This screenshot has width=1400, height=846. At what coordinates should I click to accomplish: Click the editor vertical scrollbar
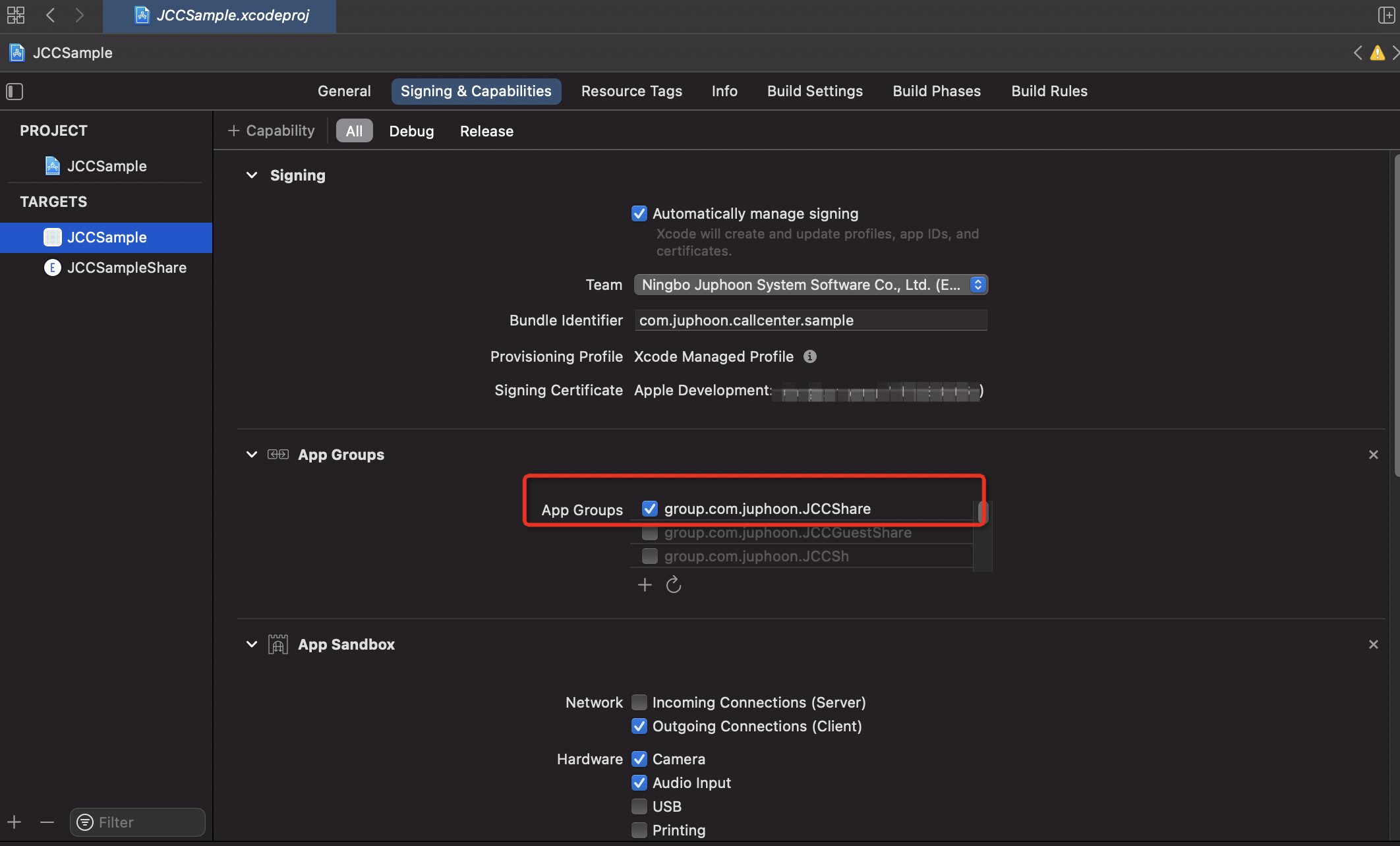[x=1397, y=315]
